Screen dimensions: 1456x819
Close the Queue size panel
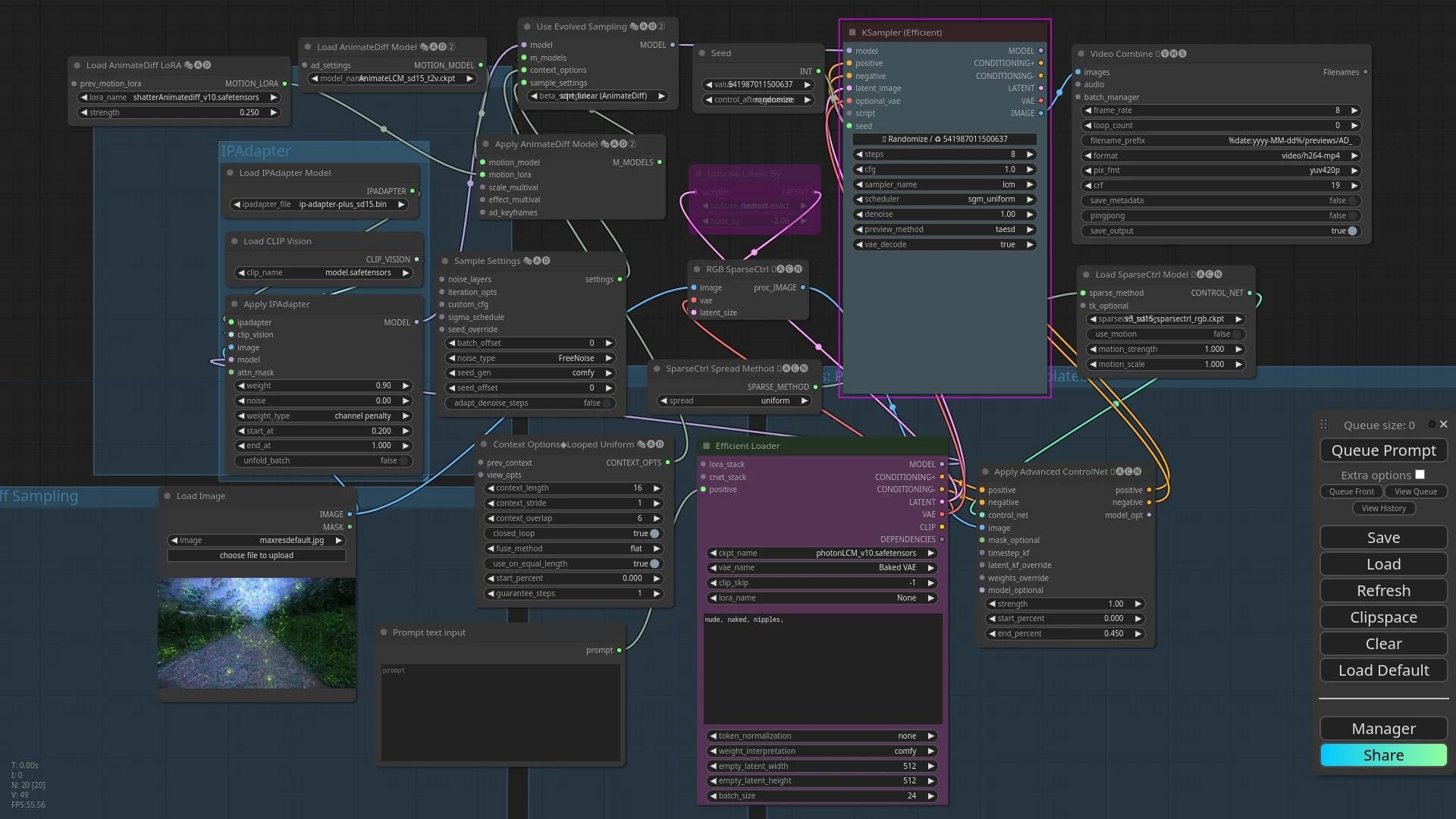[x=1444, y=425]
